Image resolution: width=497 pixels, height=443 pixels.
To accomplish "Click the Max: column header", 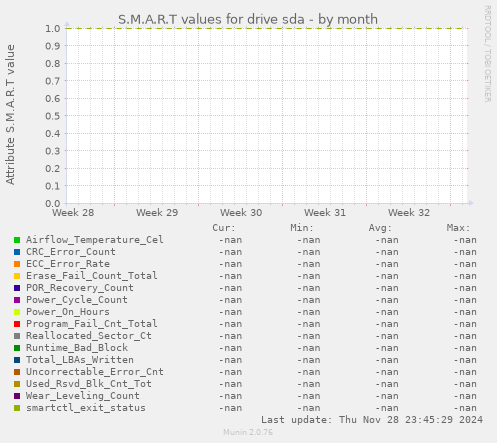I will pos(458,228).
